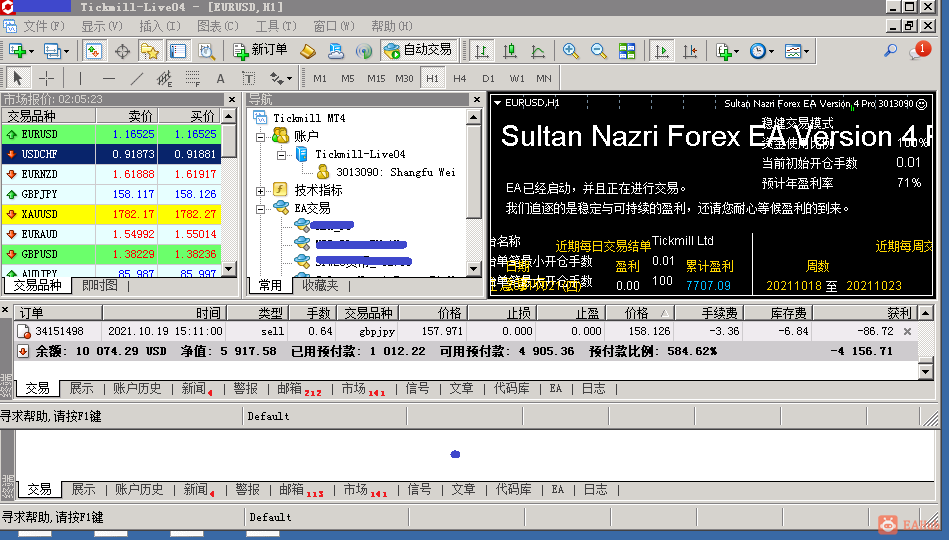
Task: Select the vertical line drawing tool
Action: pyautogui.click(x=80, y=78)
